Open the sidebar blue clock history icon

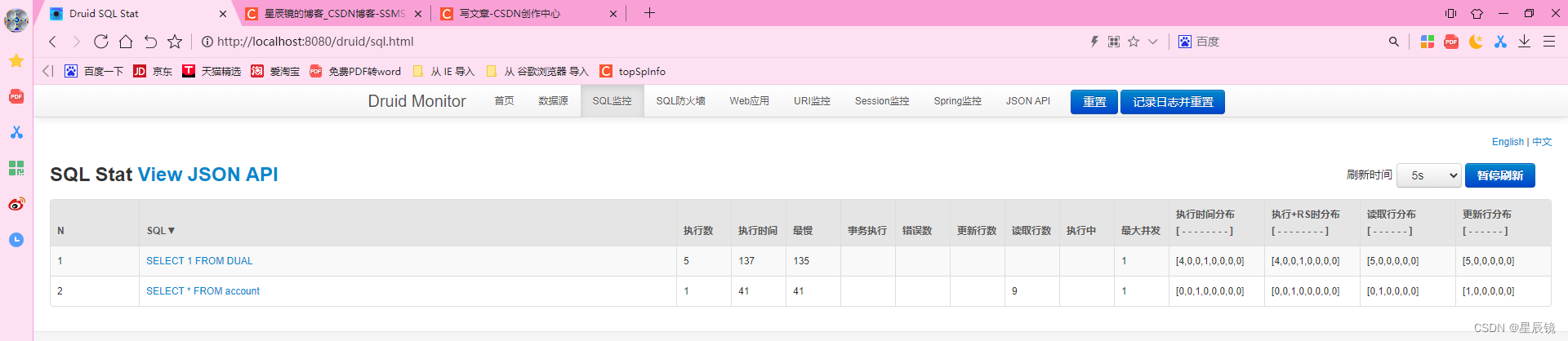click(x=16, y=240)
